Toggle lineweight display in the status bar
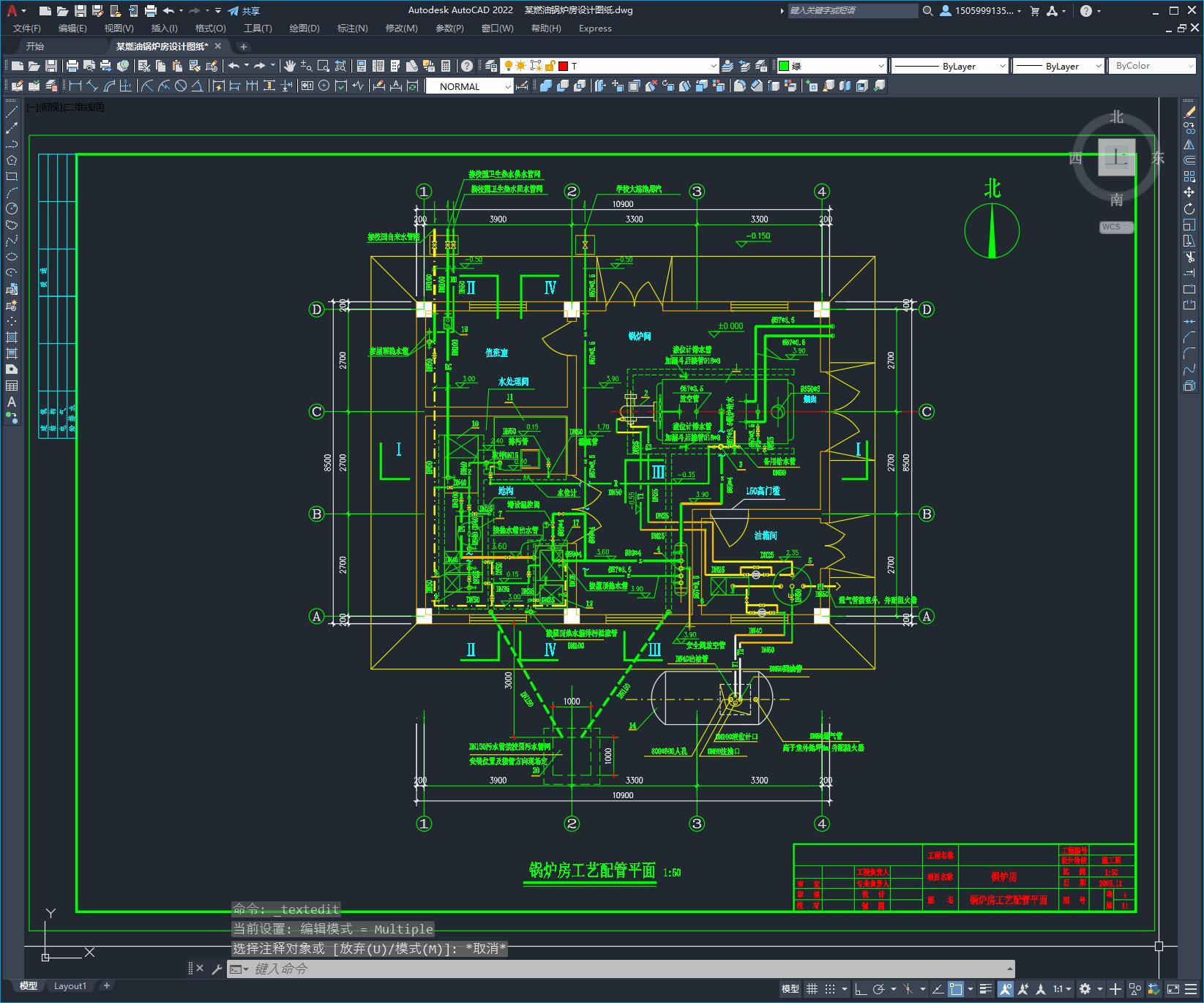This screenshot has width=1204, height=1003. [x=986, y=989]
